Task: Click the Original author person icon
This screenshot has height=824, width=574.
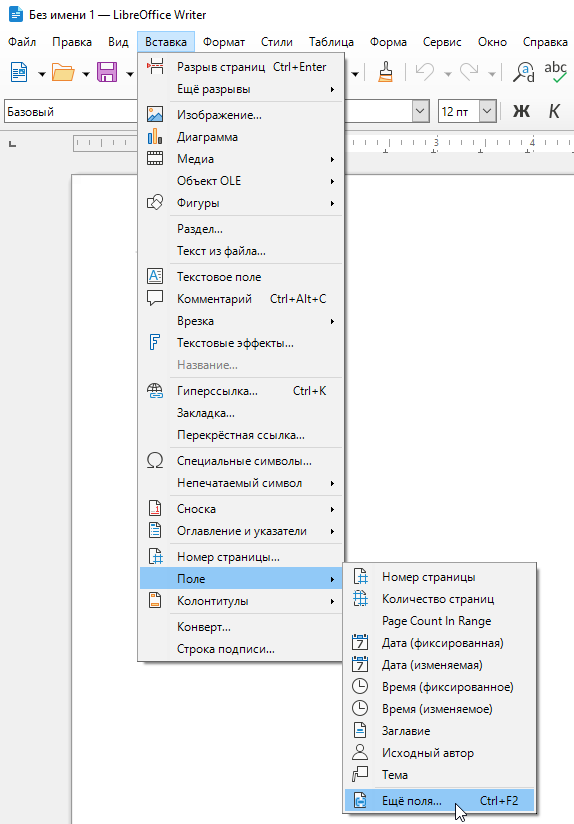Action: point(360,753)
